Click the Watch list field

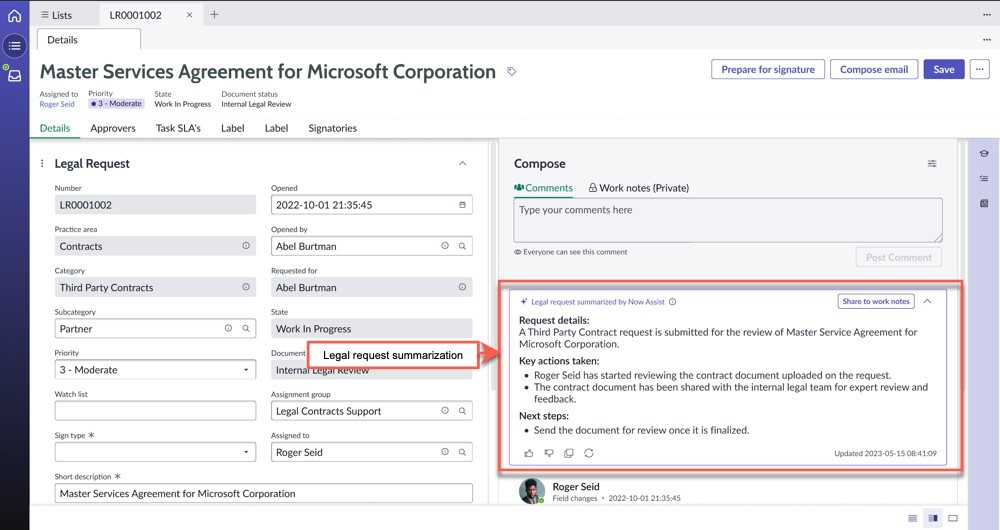155,411
